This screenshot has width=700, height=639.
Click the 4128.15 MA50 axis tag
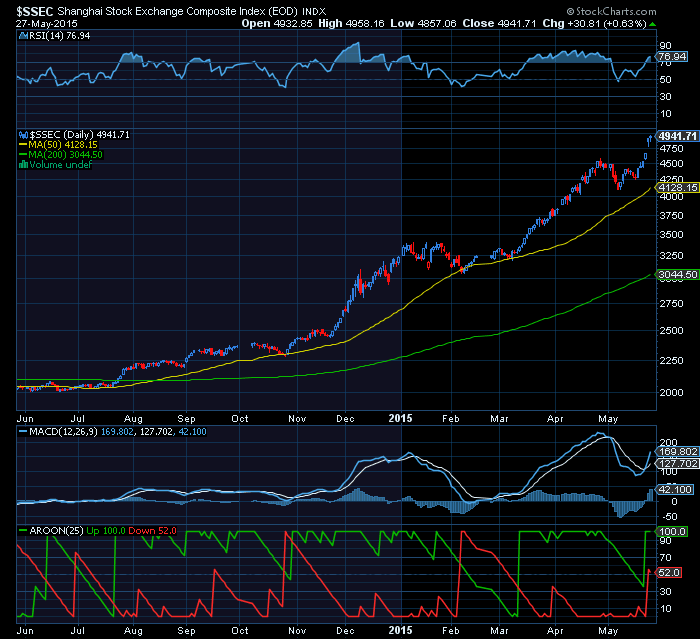677,188
